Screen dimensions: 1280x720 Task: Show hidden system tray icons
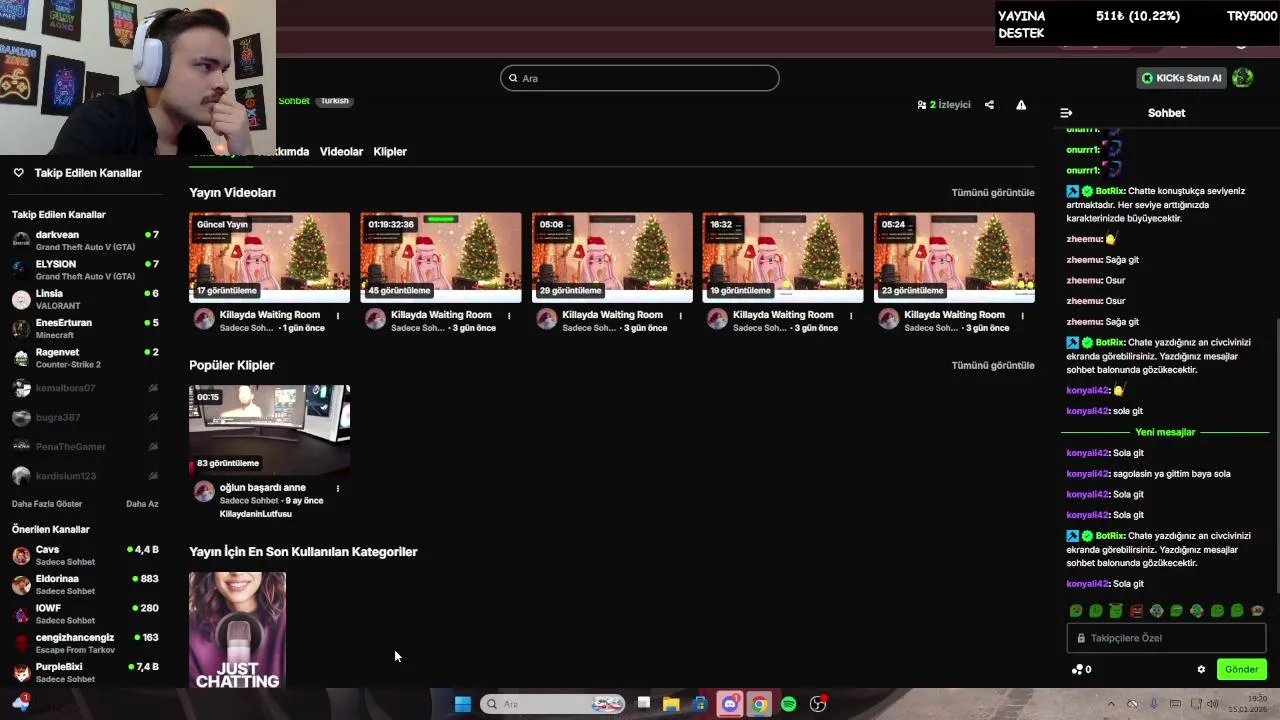point(1110,704)
